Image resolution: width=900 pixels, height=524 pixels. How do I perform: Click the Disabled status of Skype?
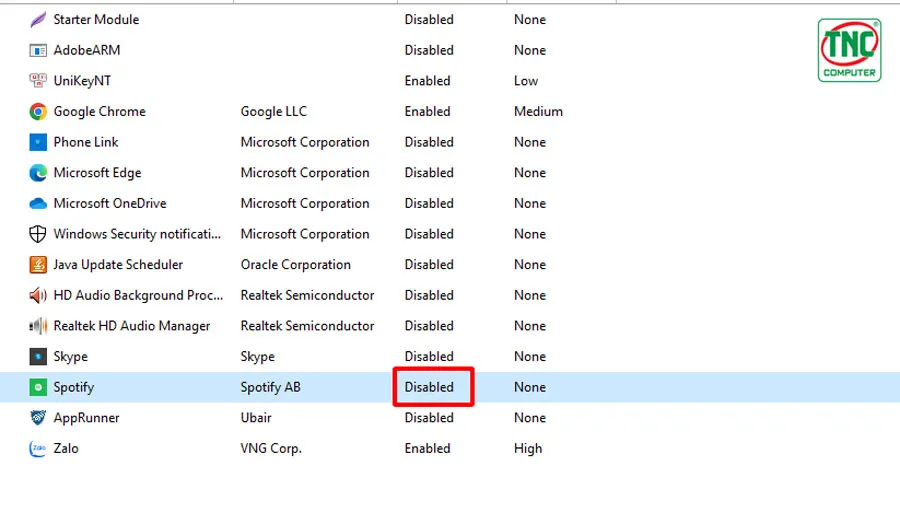click(x=429, y=356)
